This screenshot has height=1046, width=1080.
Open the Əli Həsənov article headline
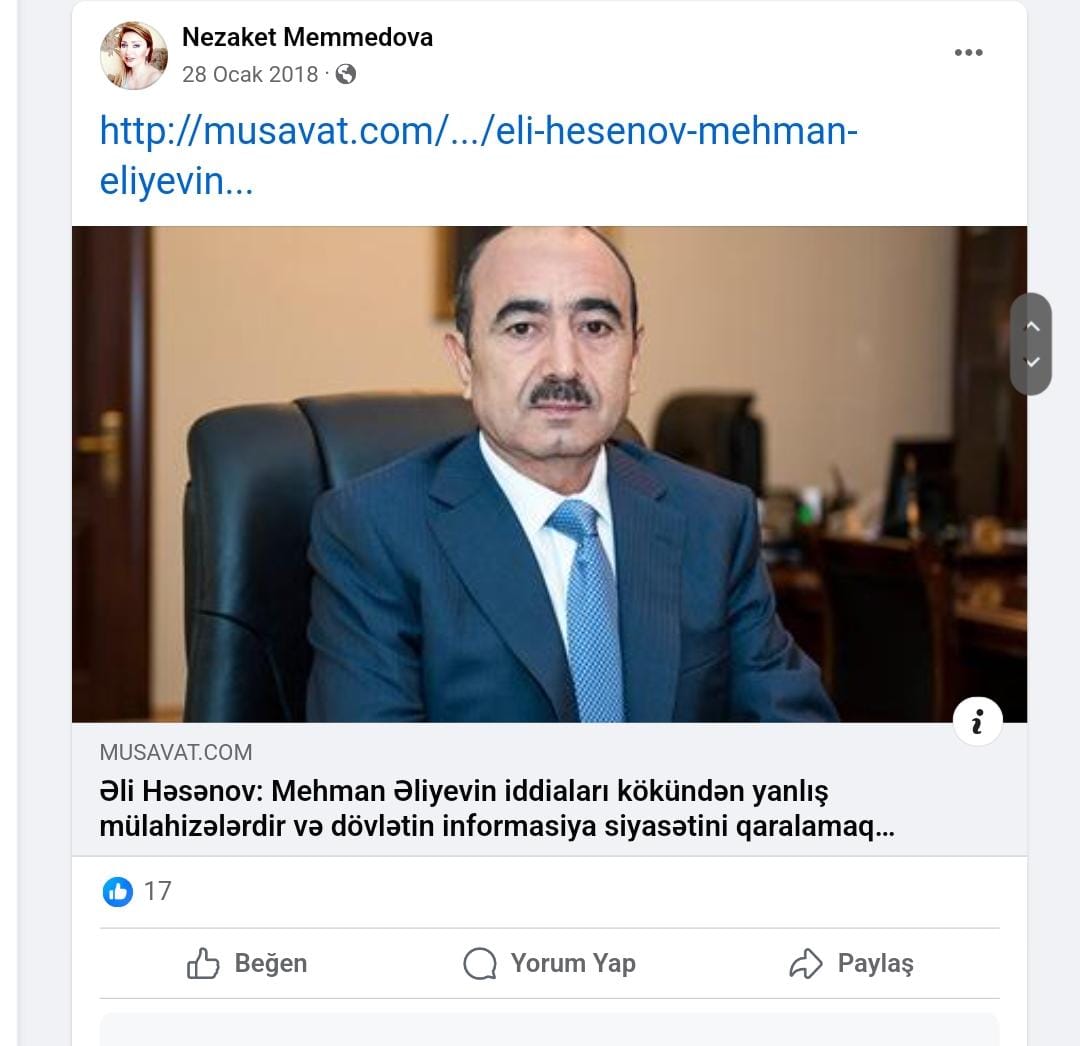497,809
